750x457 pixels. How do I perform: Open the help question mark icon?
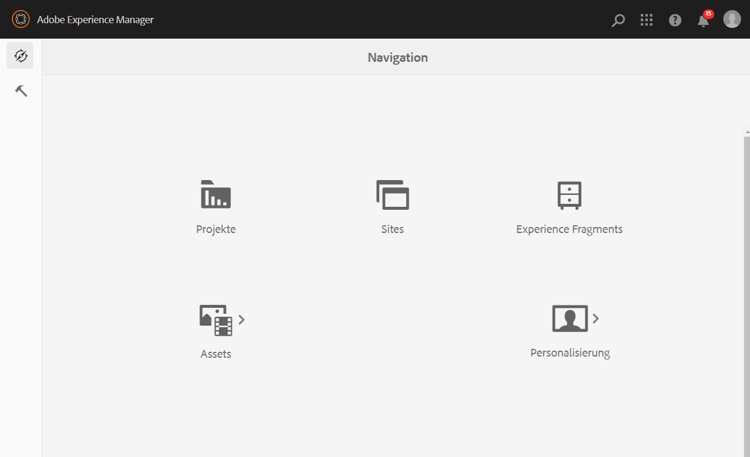coord(675,20)
